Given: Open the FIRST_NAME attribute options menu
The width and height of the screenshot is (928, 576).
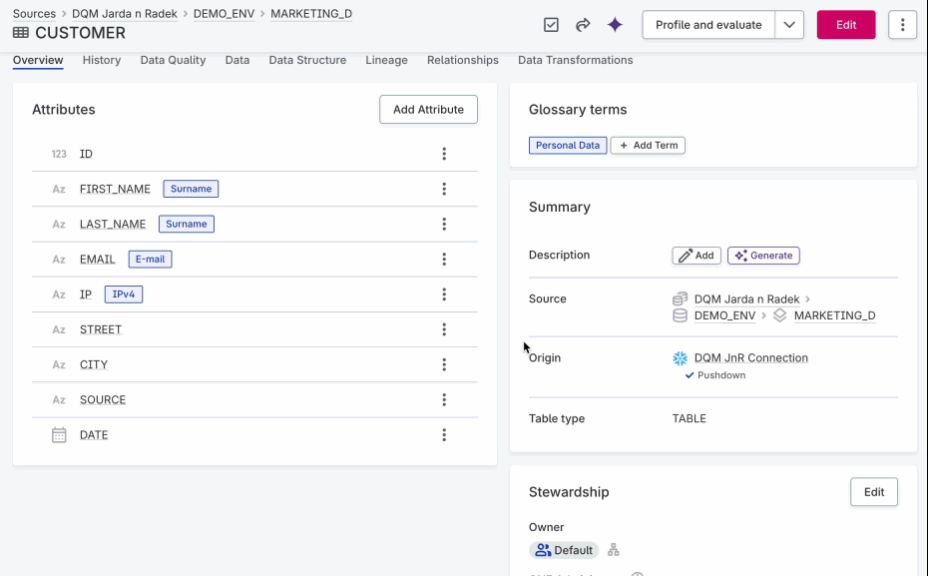Looking at the screenshot, I should pyautogui.click(x=444, y=189).
